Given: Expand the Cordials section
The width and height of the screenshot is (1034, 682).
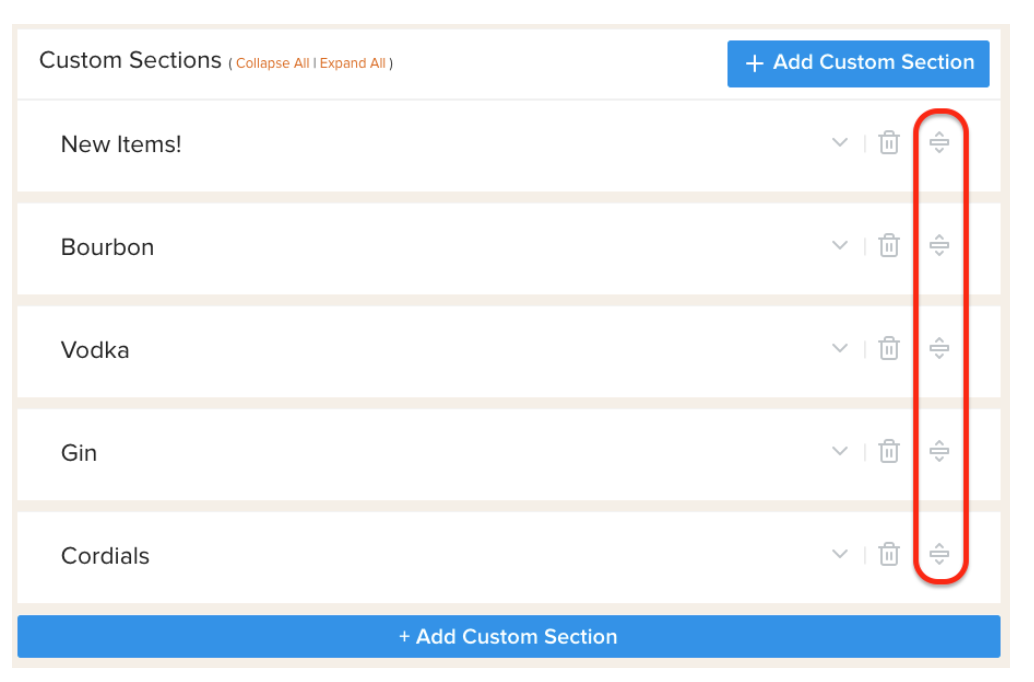Looking at the screenshot, I should 839,554.
